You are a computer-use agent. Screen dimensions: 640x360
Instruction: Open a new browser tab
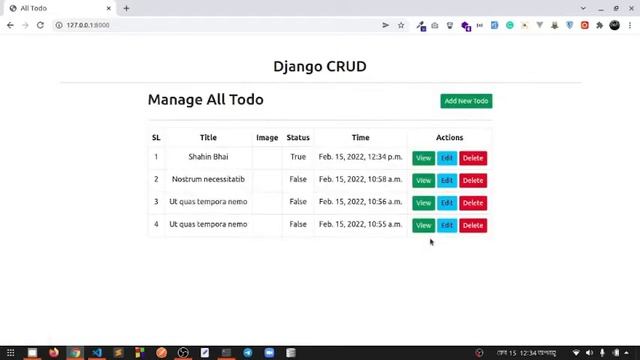(127, 8)
